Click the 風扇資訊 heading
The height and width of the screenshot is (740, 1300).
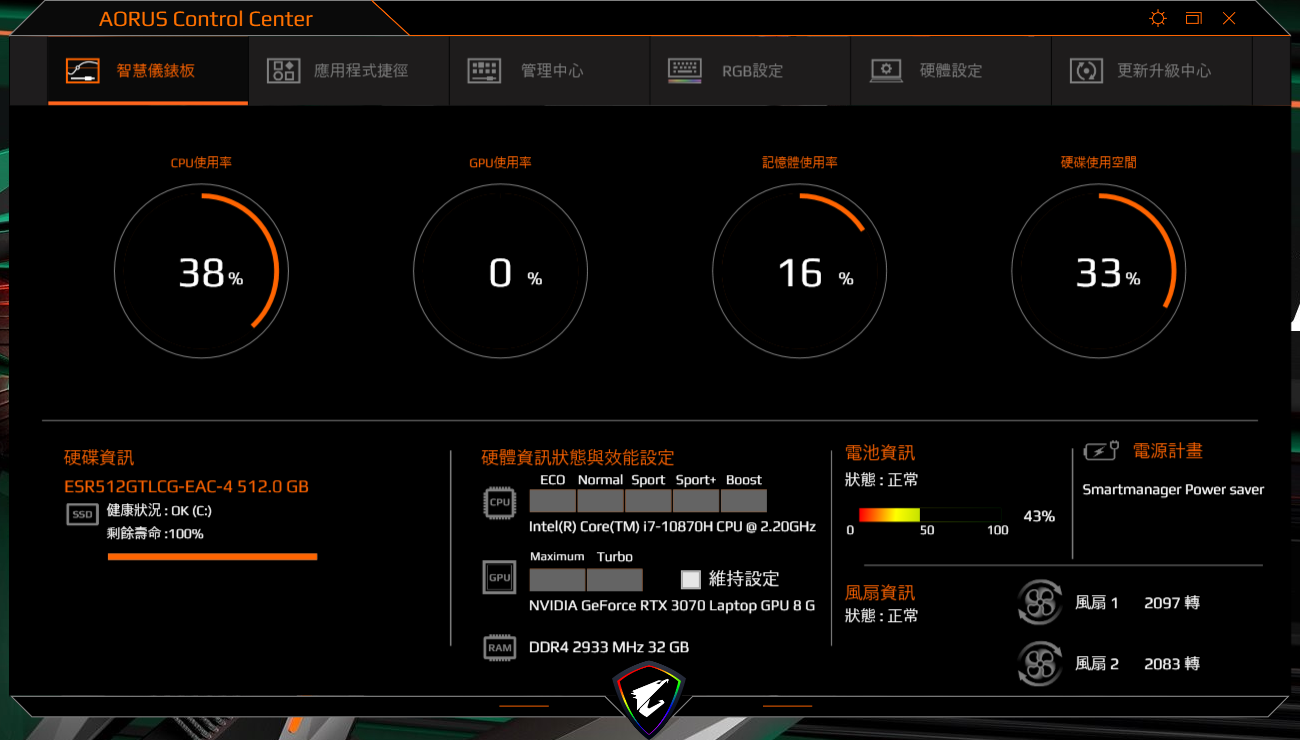(x=880, y=593)
